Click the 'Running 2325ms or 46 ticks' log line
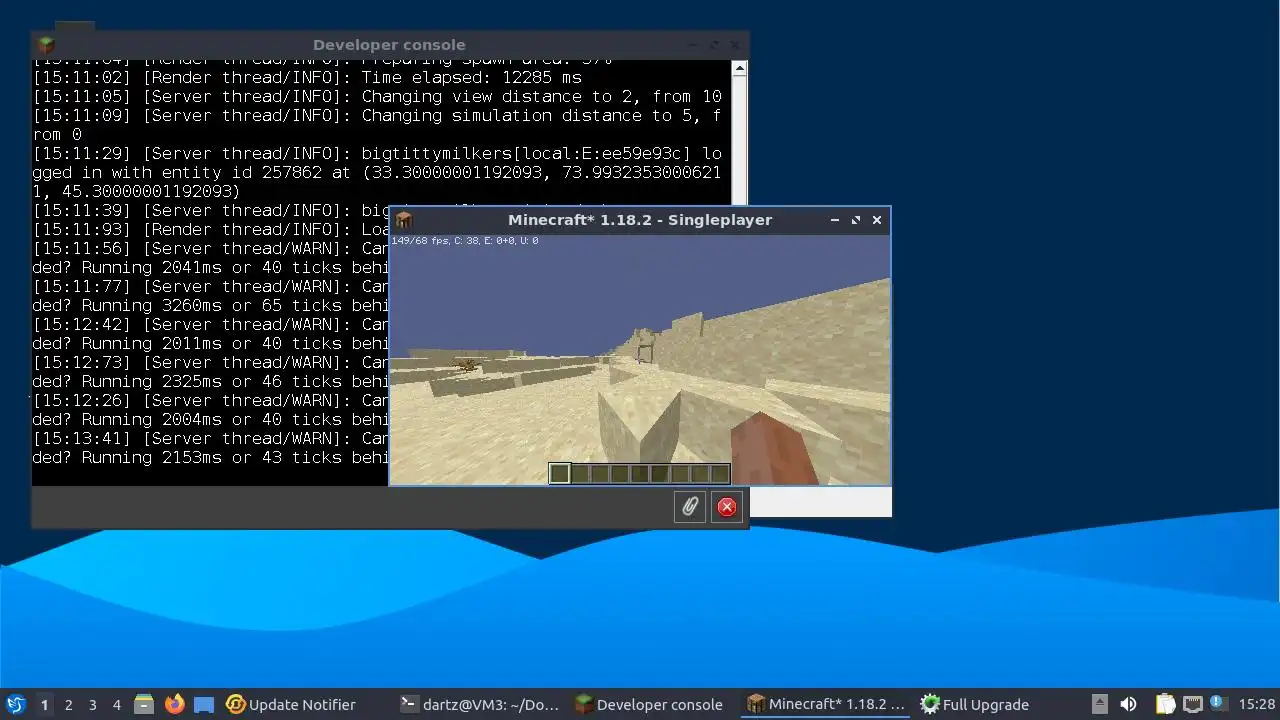1280x720 pixels. (210, 382)
